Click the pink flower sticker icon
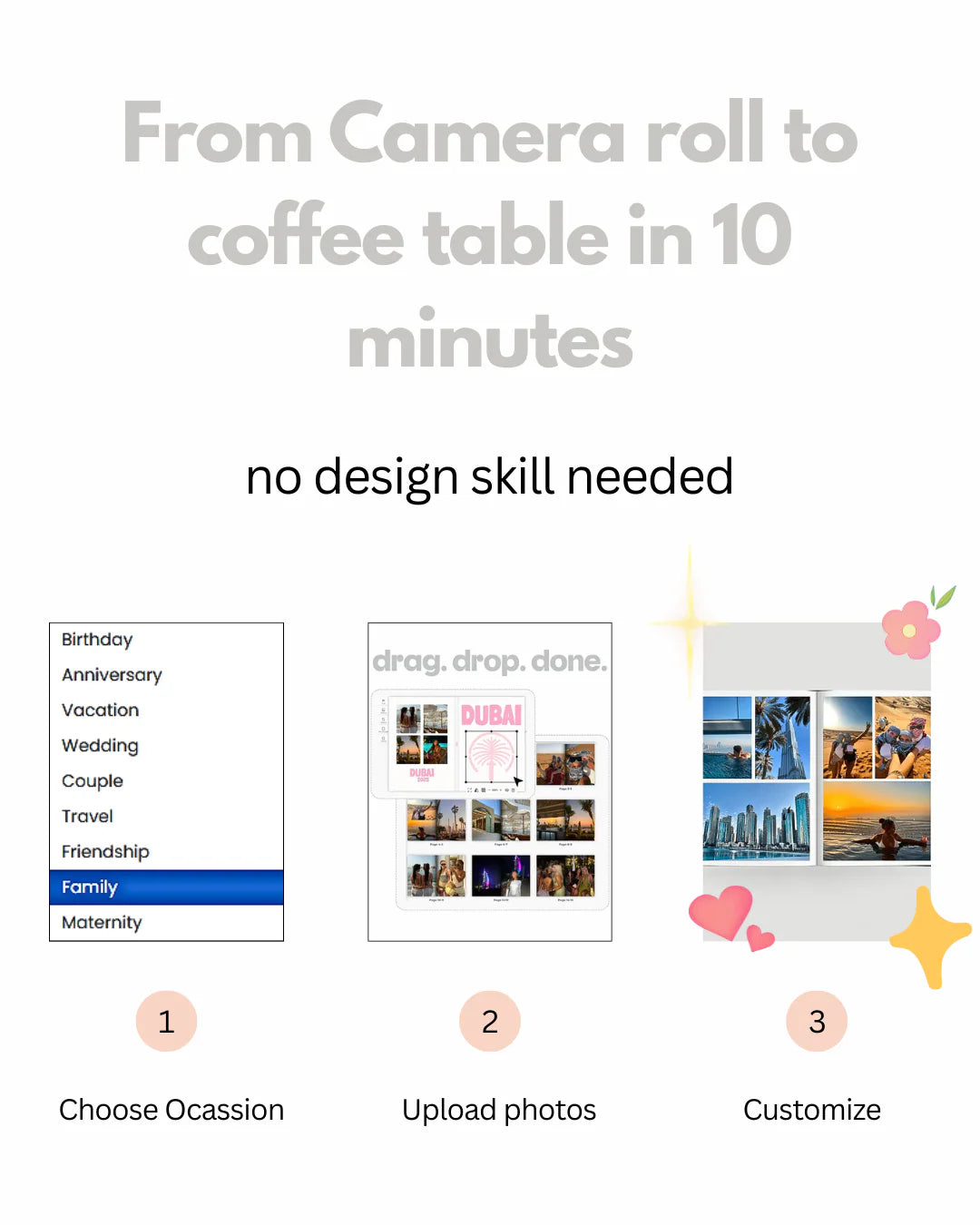 pyautogui.click(x=911, y=628)
